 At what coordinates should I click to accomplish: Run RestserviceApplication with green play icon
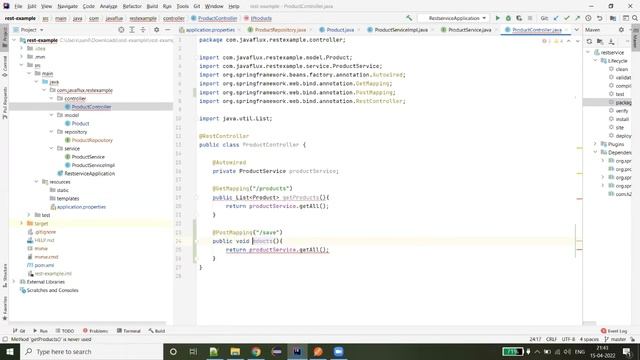click(498, 18)
